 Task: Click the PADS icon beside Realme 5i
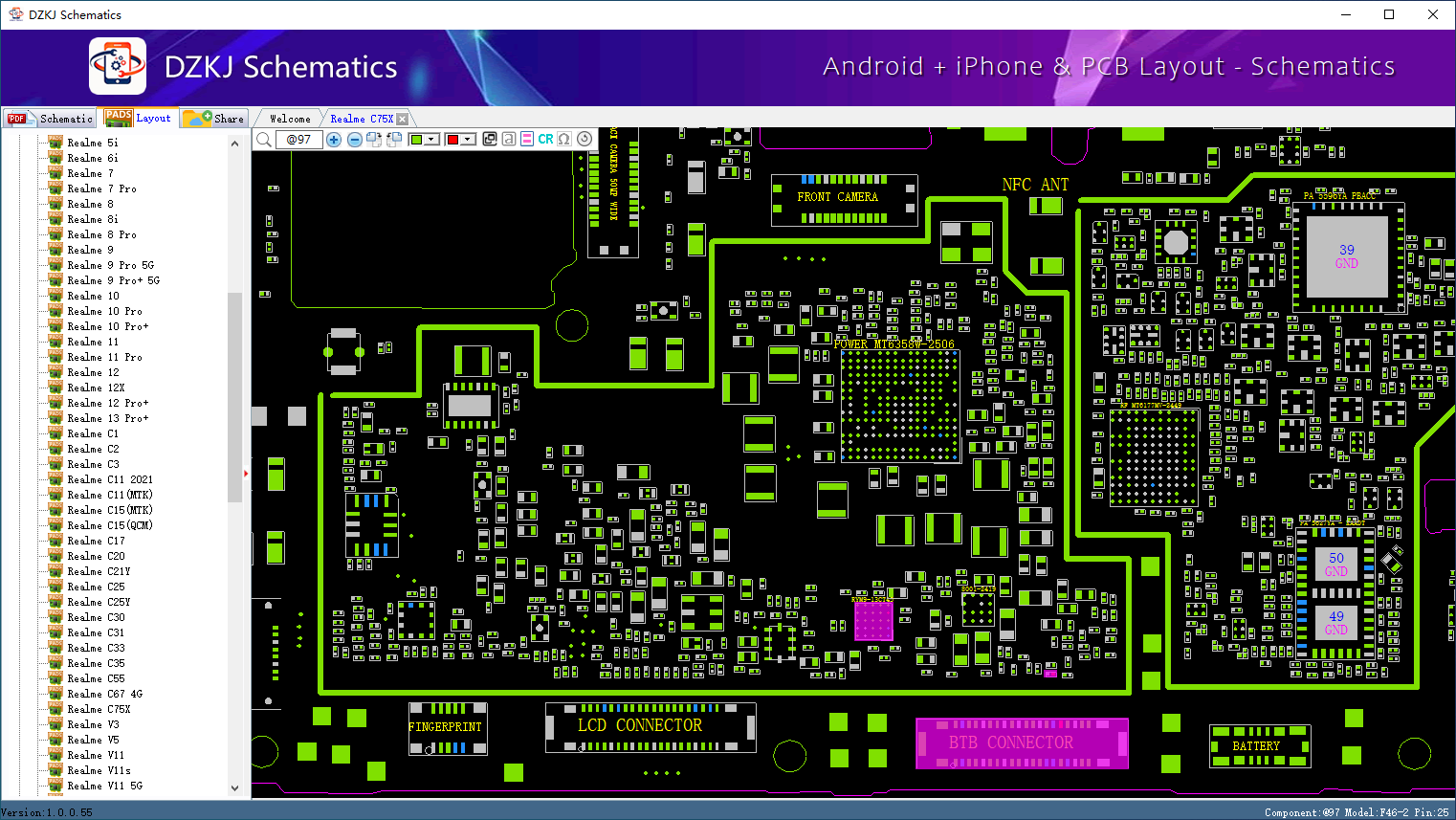click(55, 143)
